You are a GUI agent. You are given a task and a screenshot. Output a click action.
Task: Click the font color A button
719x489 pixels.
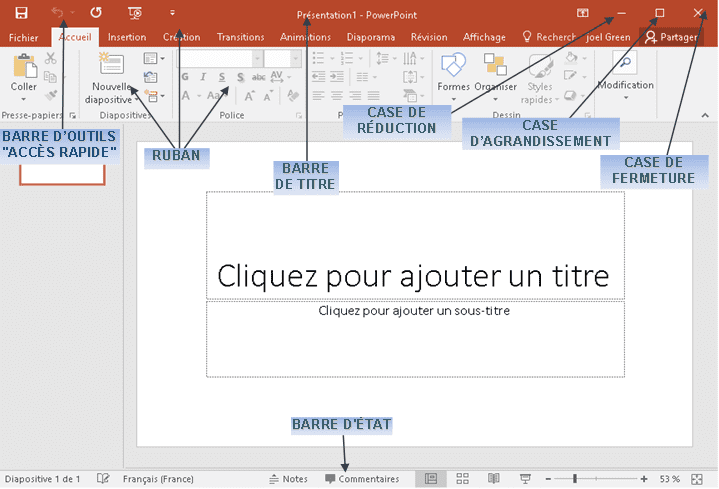coord(186,95)
